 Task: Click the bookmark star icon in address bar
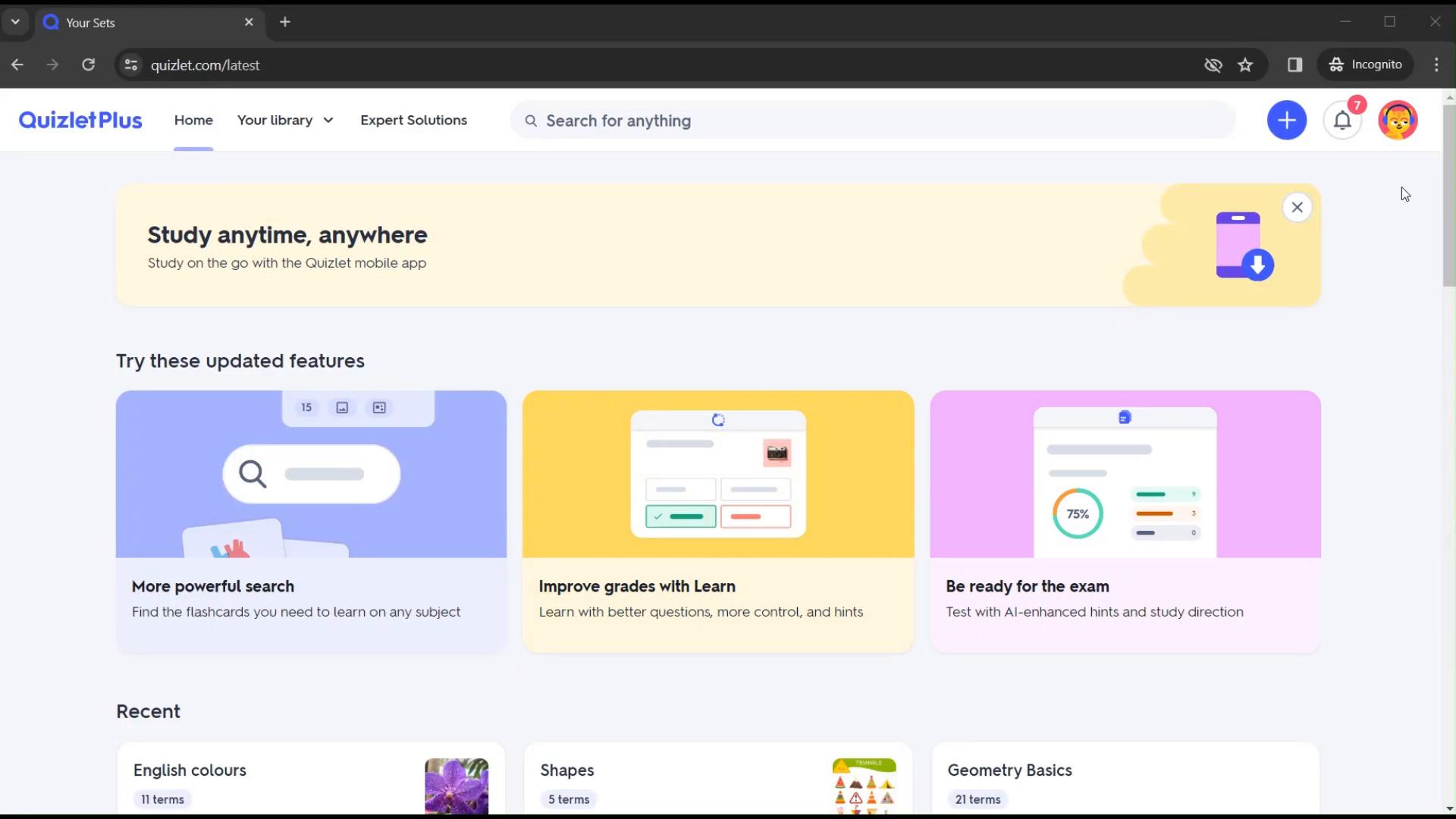click(1246, 65)
